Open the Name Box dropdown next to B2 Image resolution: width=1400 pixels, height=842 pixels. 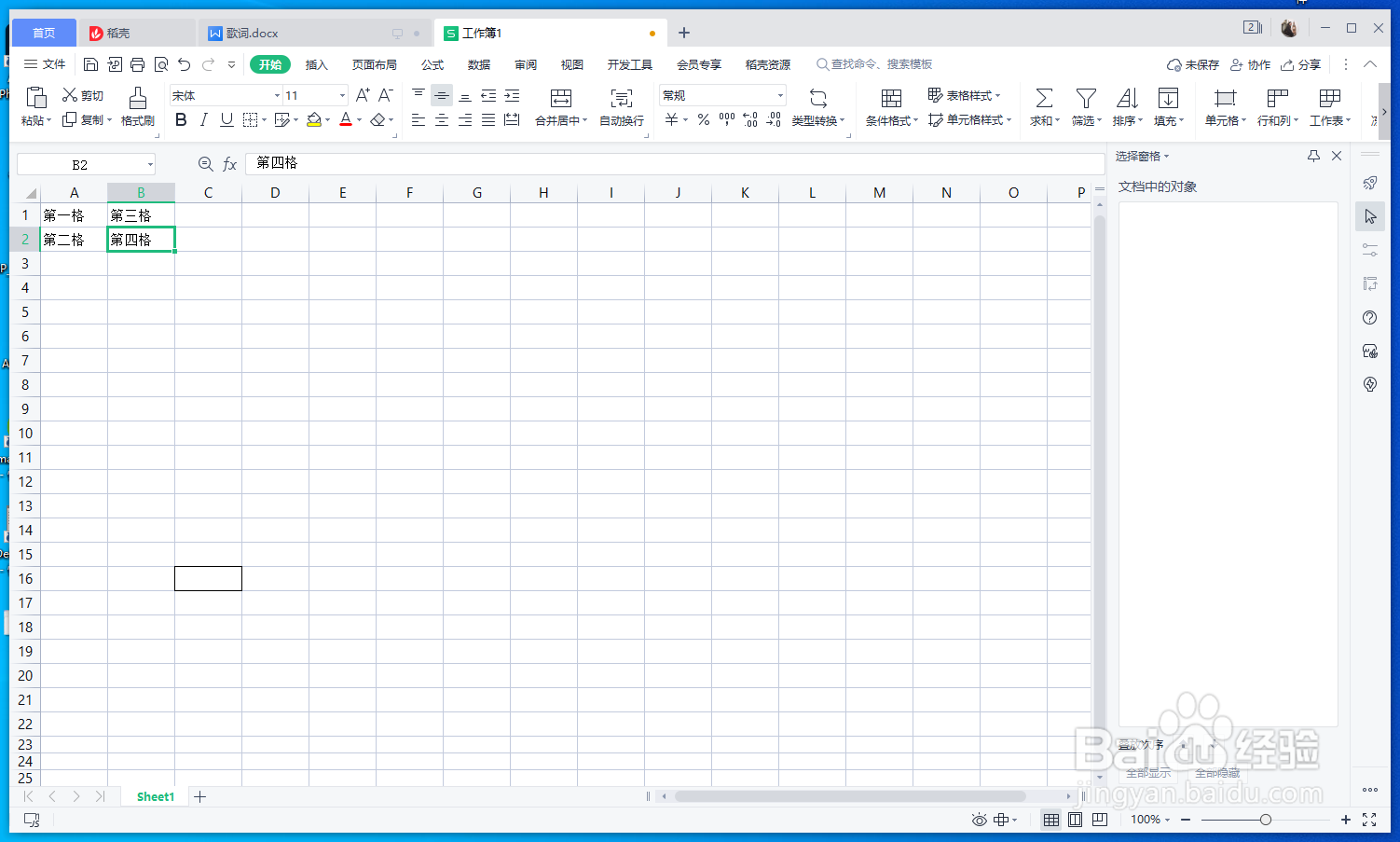[150, 164]
